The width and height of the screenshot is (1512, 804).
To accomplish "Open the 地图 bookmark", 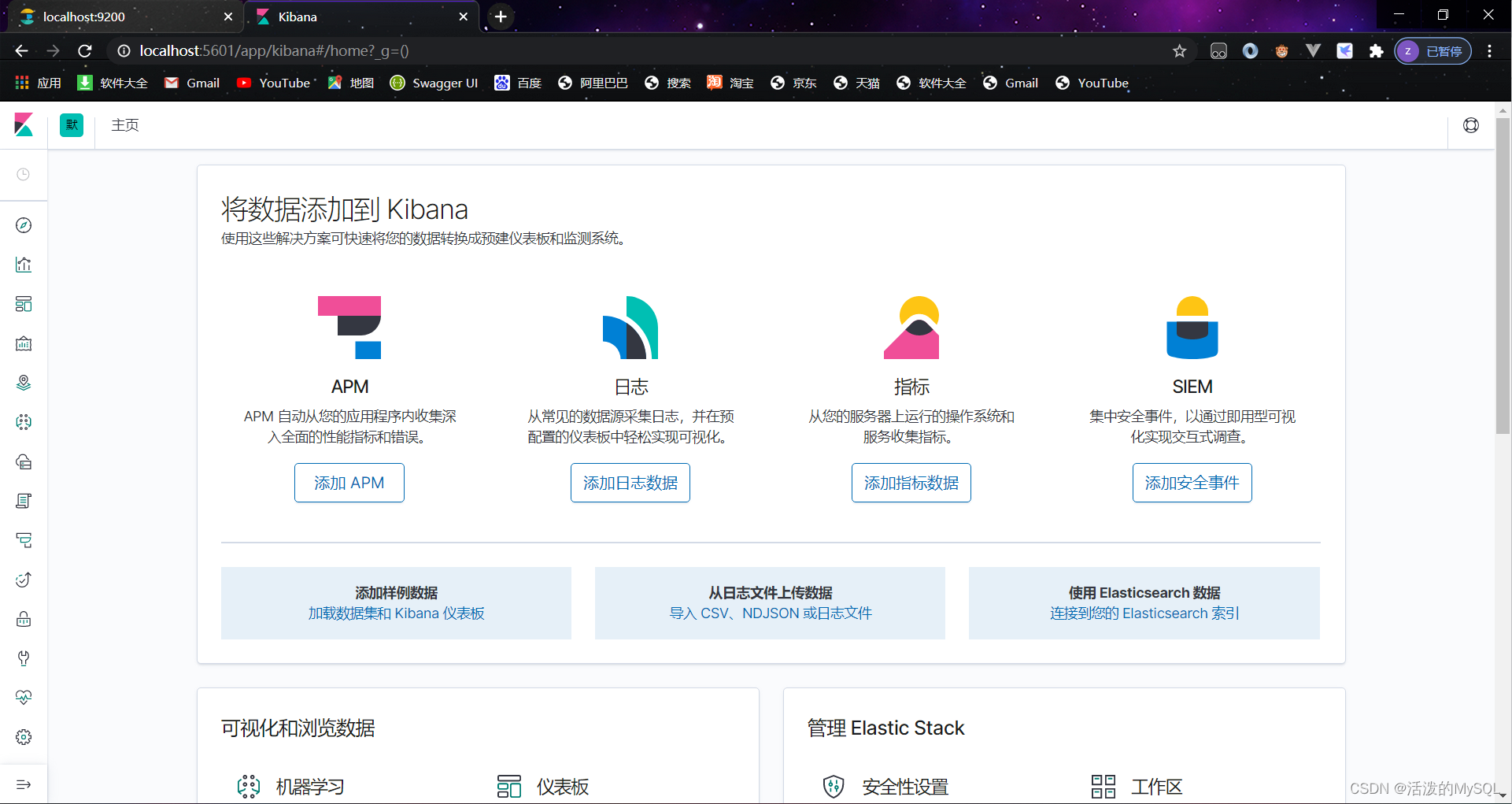I will point(351,83).
